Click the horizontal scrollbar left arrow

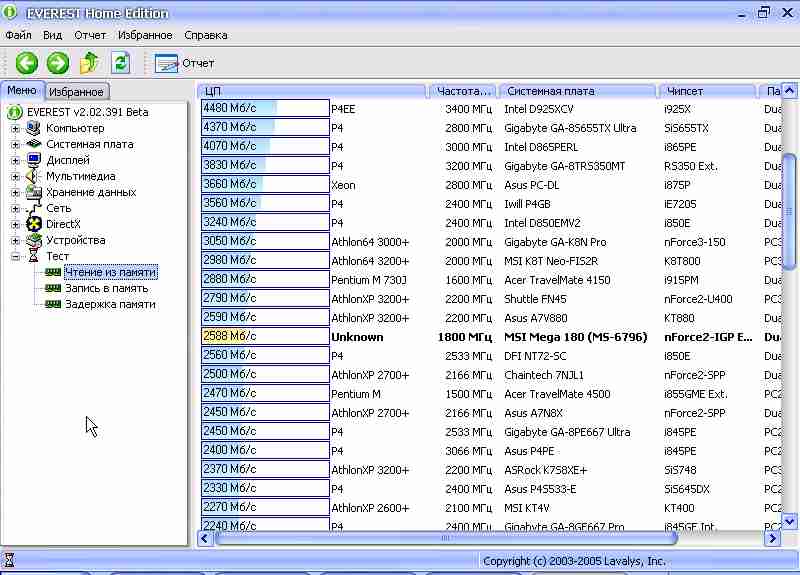[205, 538]
